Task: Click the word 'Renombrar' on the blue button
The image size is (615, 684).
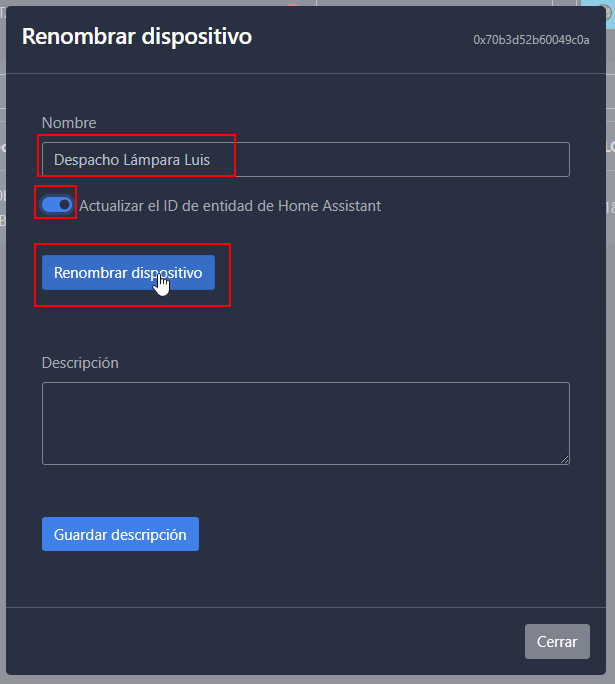Action: [x=89, y=273]
